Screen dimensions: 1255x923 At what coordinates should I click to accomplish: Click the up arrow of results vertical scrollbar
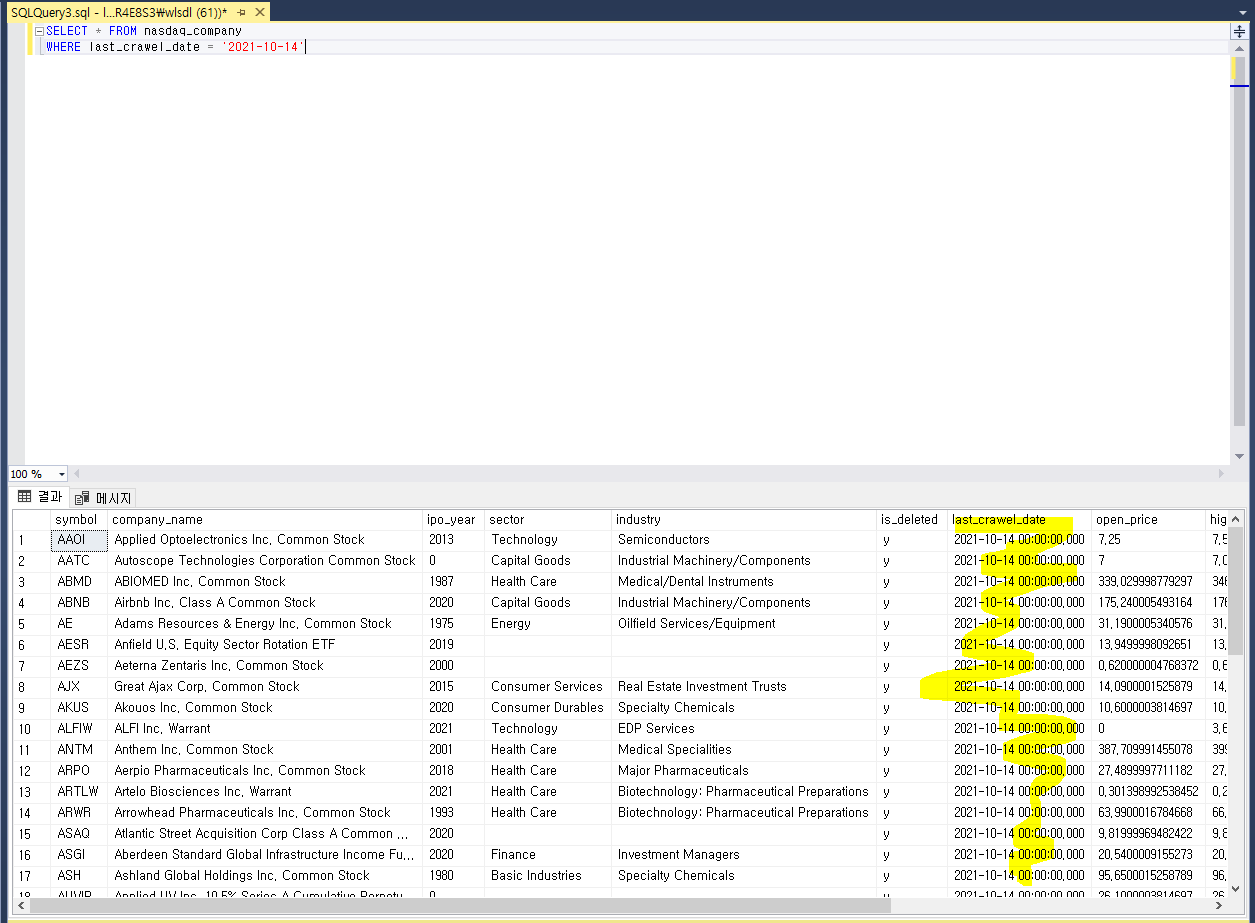click(x=1236, y=518)
